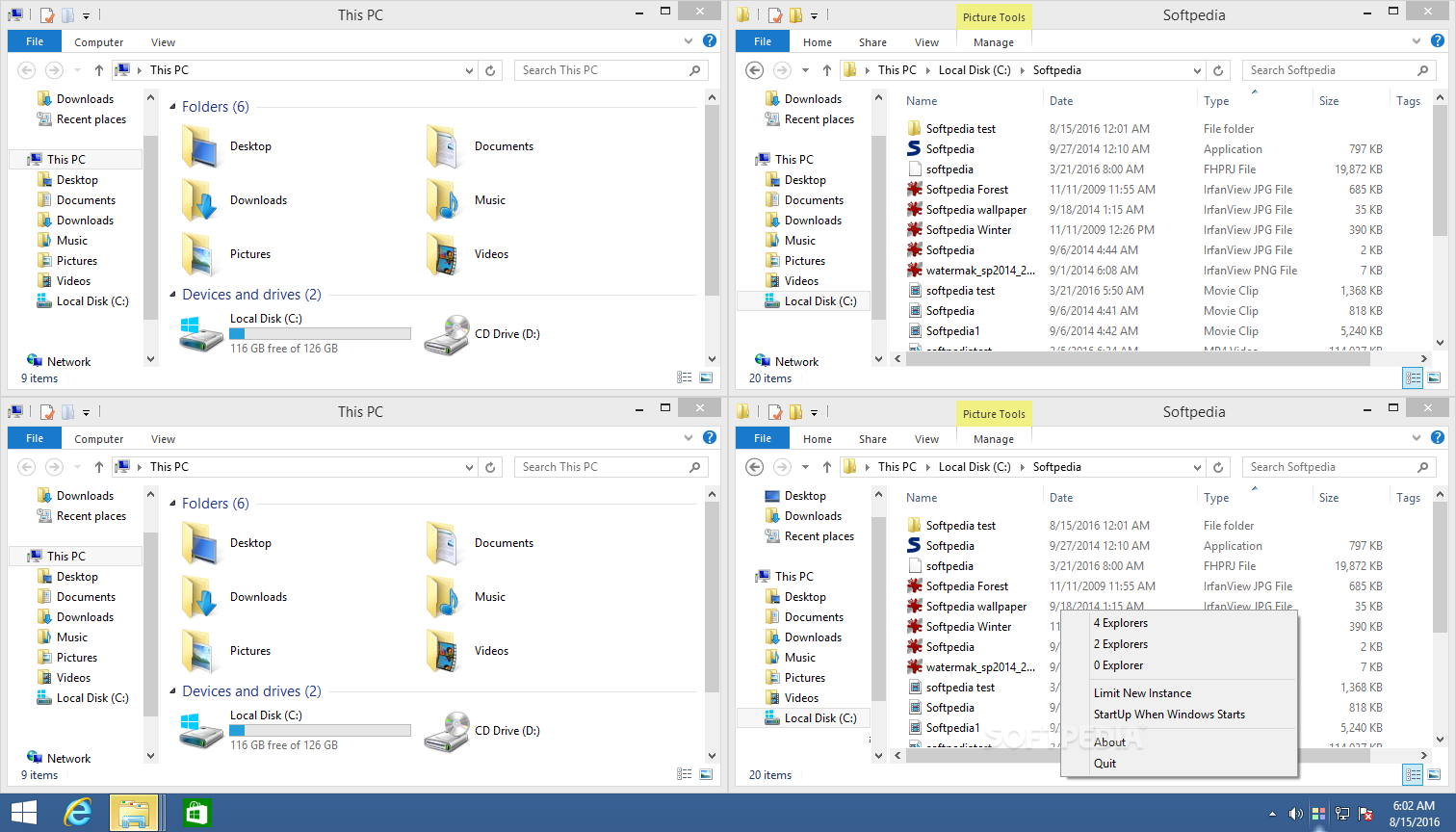
Task: Open Help in bottom-left This PC window
Action: tap(710, 437)
